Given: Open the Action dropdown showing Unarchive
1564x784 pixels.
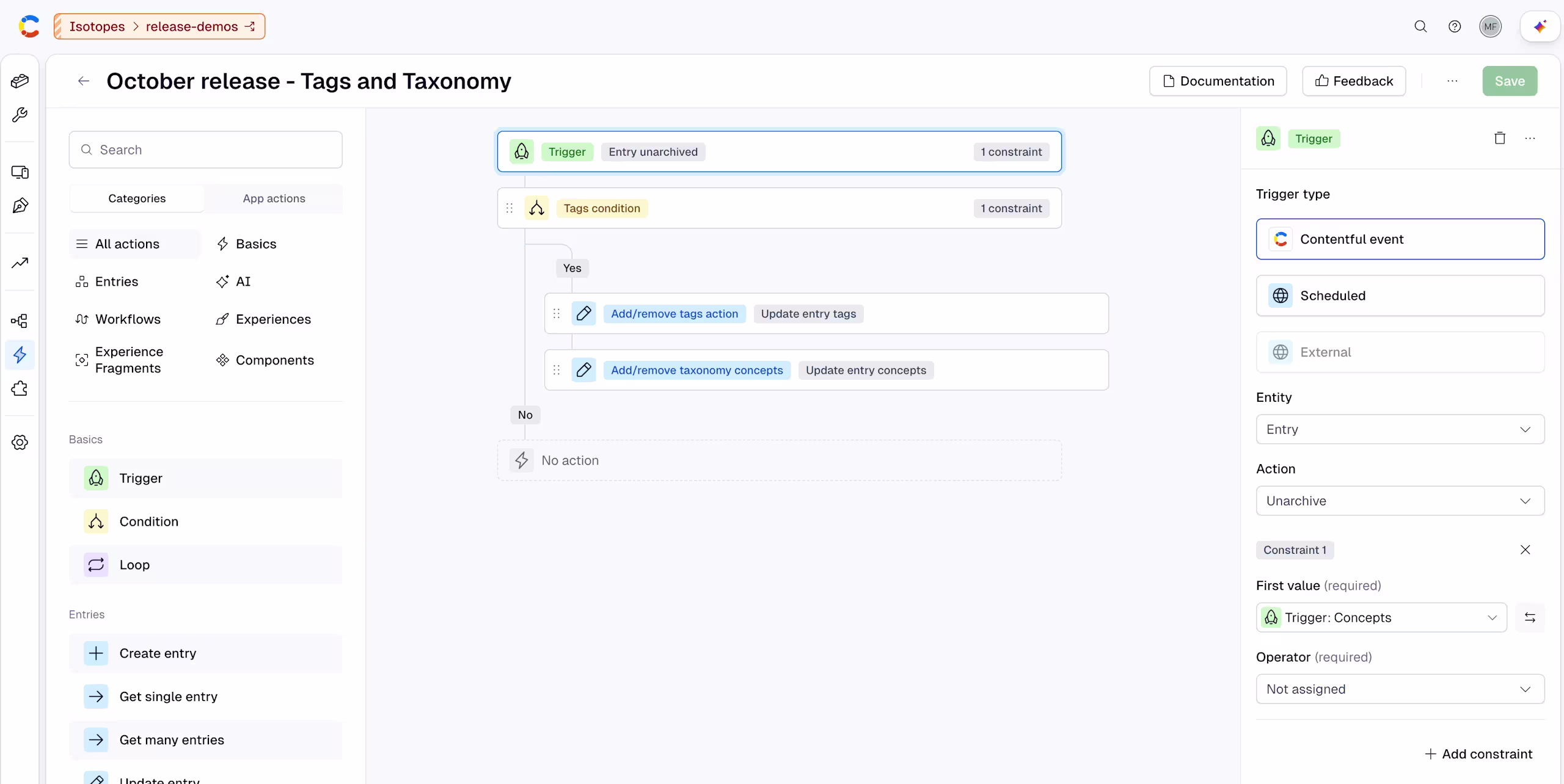Looking at the screenshot, I should point(1400,501).
